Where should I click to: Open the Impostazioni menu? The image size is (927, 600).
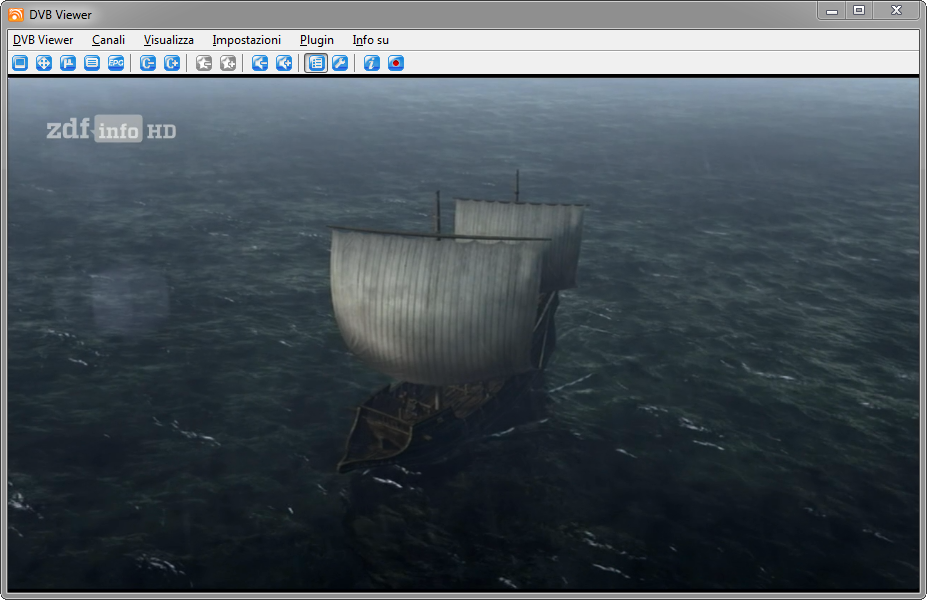click(x=247, y=40)
